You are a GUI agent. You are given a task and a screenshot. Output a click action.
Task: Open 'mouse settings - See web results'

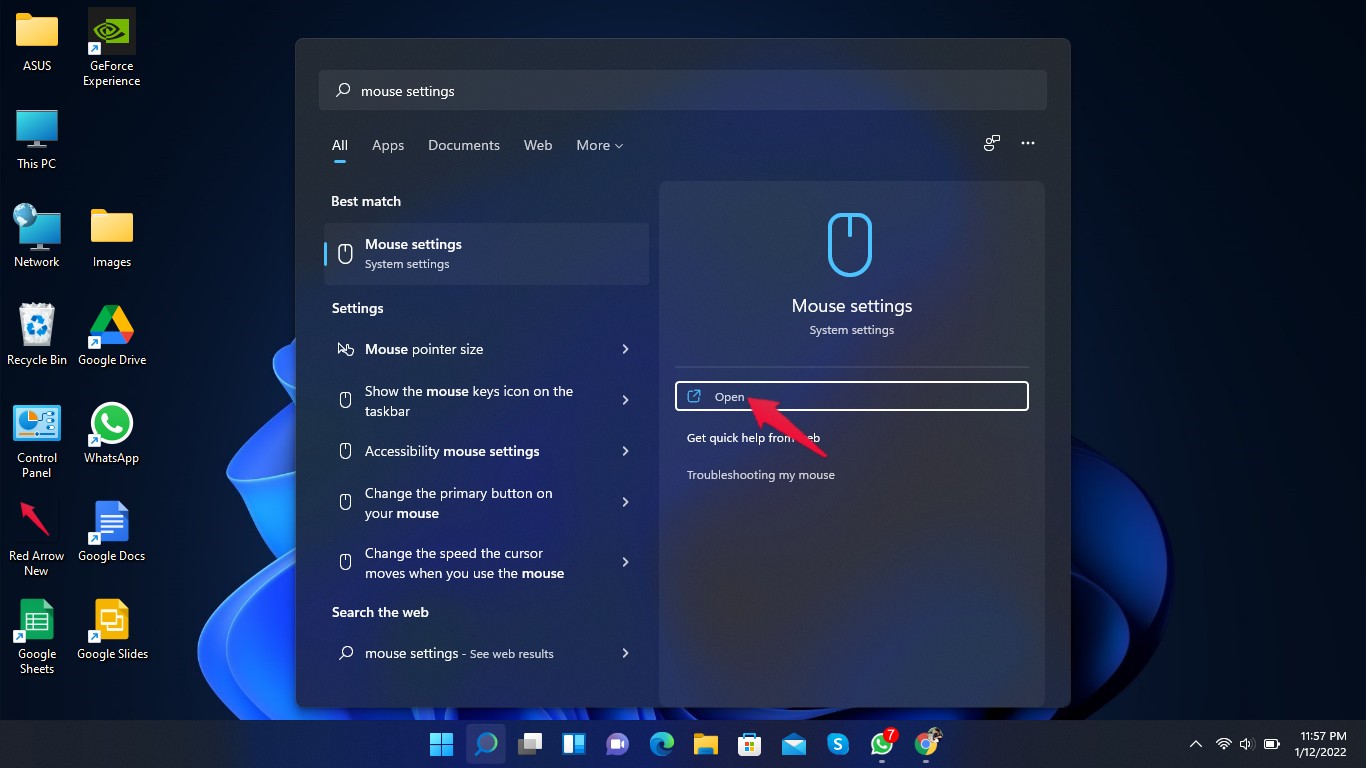pyautogui.click(x=487, y=653)
